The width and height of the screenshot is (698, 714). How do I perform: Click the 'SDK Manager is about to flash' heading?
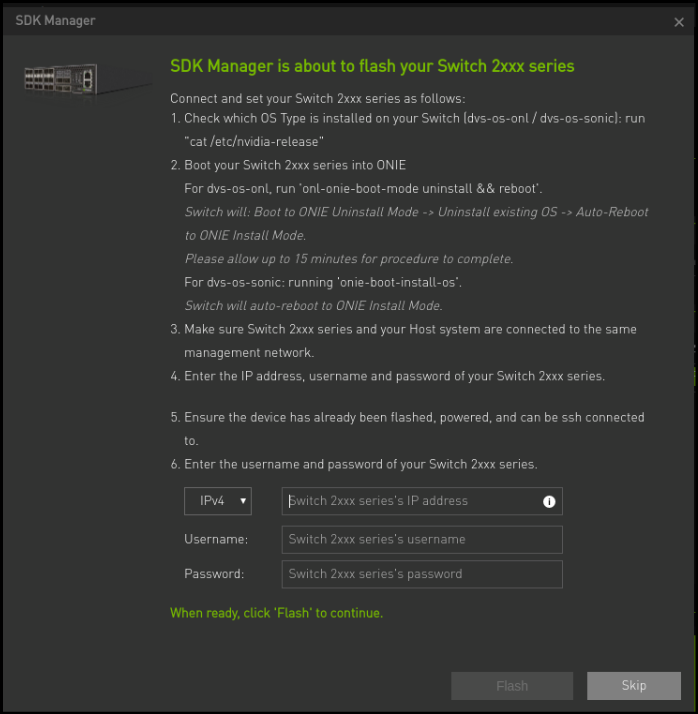point(372,66)
